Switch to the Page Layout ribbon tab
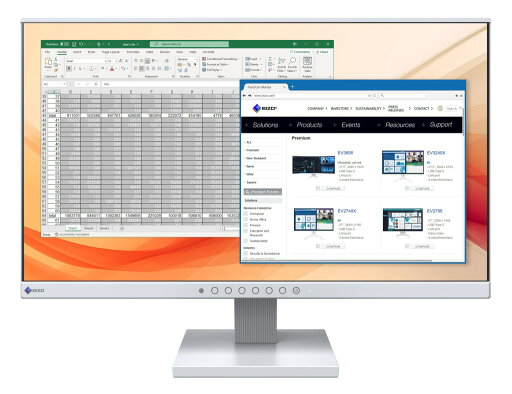Image resolution: width=512 pixels, height=394 pixels. (110, 52)
